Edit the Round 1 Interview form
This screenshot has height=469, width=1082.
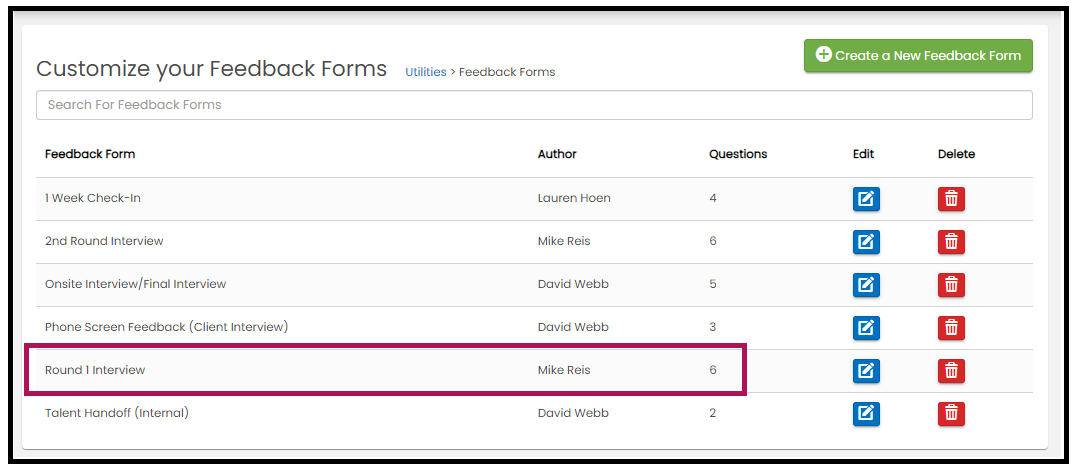[866, 371]
